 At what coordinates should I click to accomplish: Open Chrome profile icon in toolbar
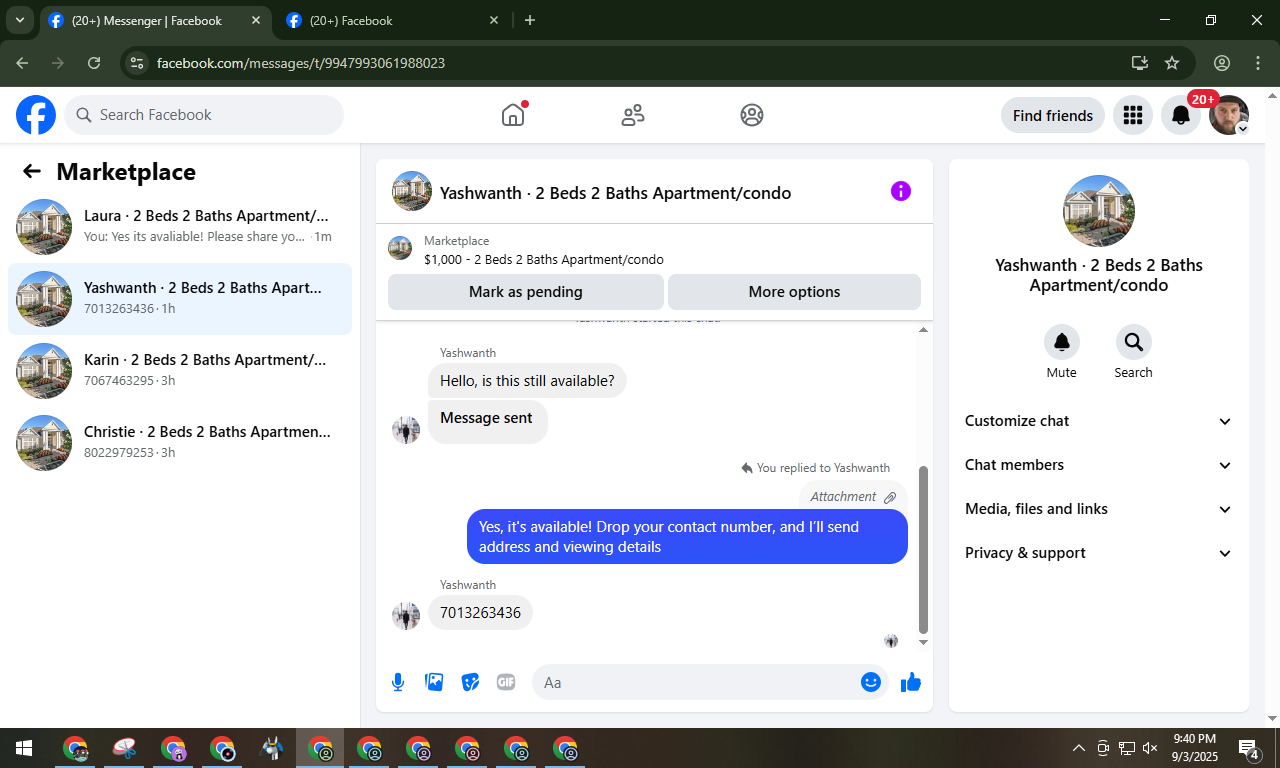tap(1222, 63)
